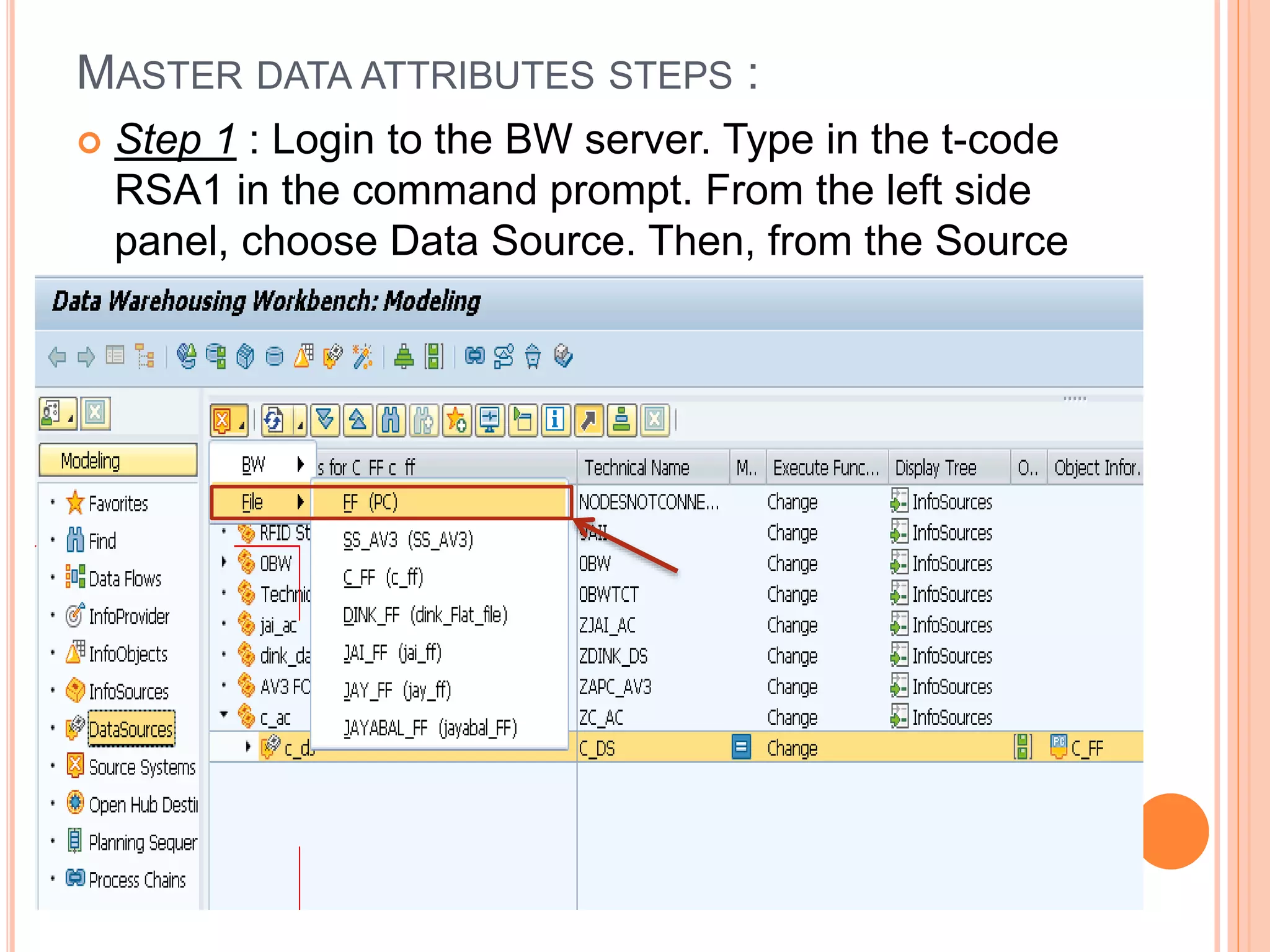Screen dimensions: 1270x952
Task: Click the wand icon in the top toolbar
Action: 362,356
